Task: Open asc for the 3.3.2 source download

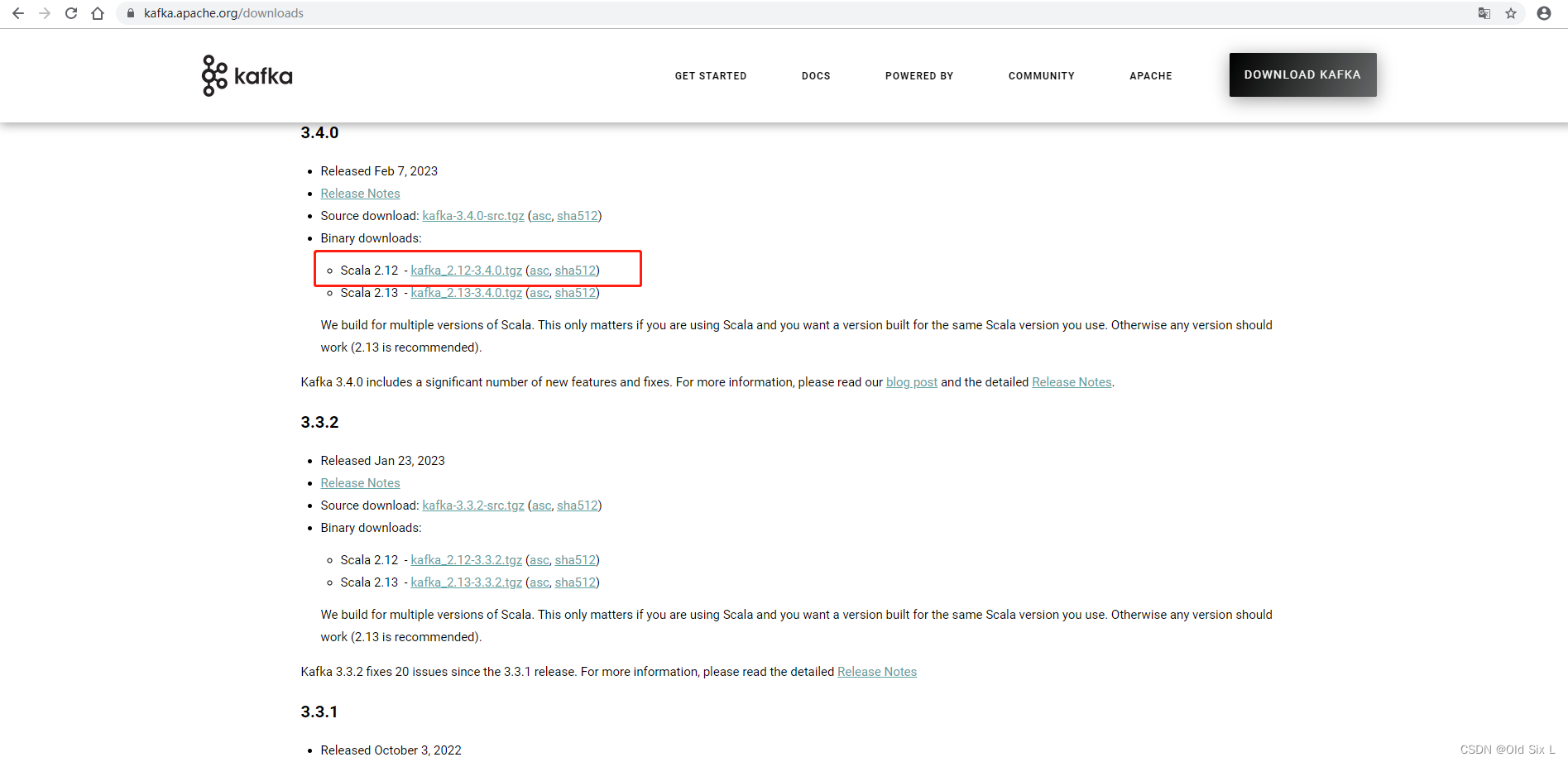Action: (541, 506)
